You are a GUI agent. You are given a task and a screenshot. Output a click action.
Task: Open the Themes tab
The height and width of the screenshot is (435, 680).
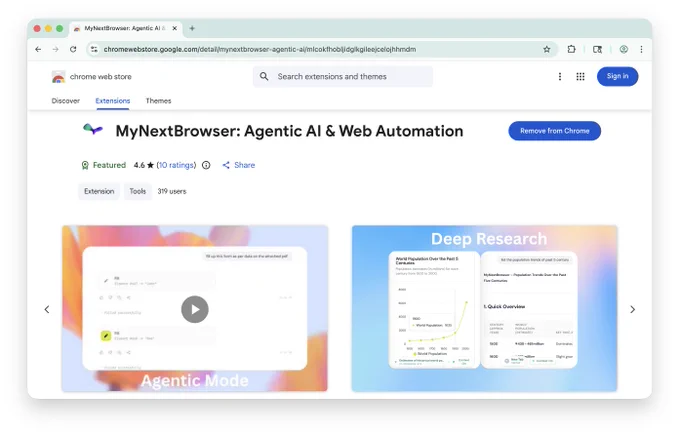pos(158,101)
